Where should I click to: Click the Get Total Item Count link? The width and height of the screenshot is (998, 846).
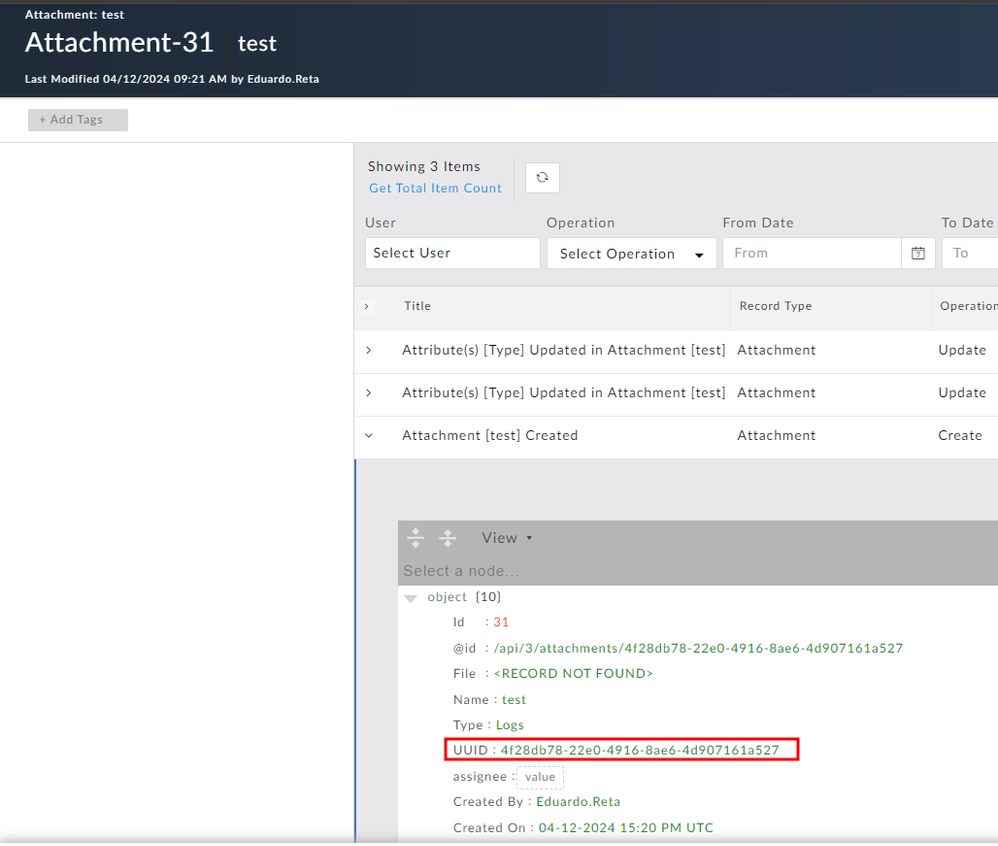pyautogui.click(x=435, y=188)
